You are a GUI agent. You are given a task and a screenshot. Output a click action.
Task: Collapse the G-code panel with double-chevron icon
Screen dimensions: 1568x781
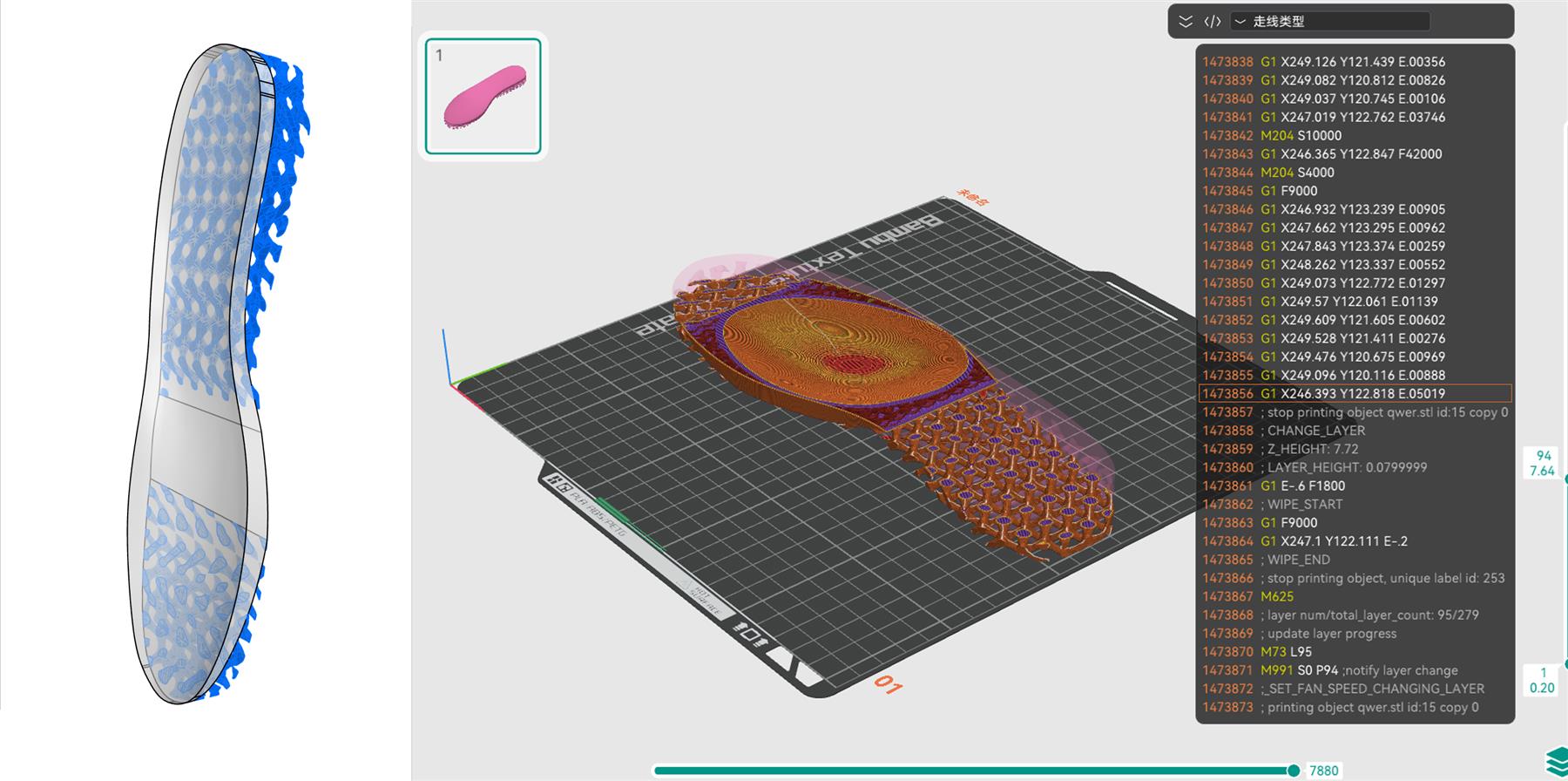pyautogui.click(x=1186, y=22)
